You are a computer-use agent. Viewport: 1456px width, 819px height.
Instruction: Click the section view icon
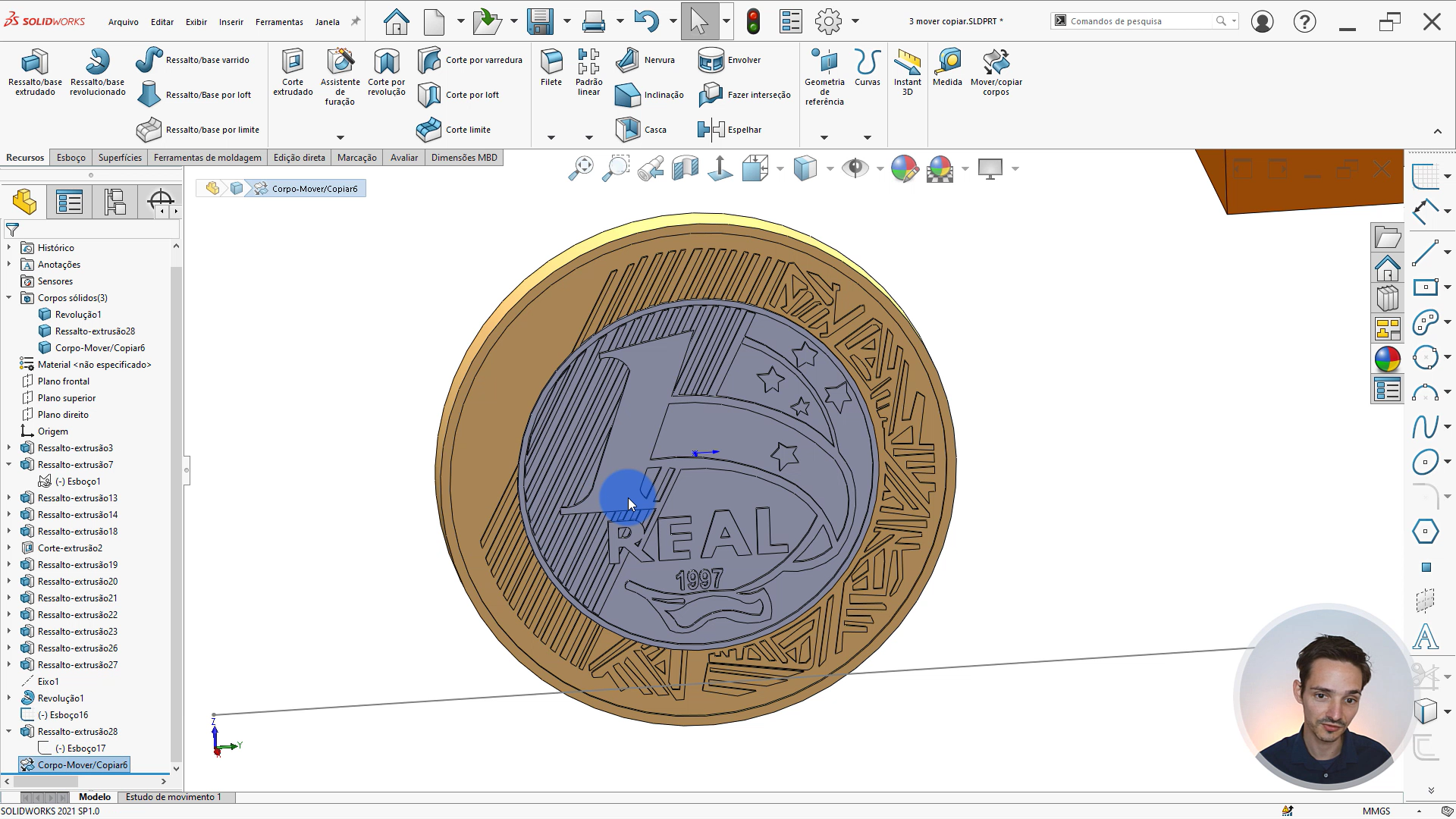(x=685, y=168)
